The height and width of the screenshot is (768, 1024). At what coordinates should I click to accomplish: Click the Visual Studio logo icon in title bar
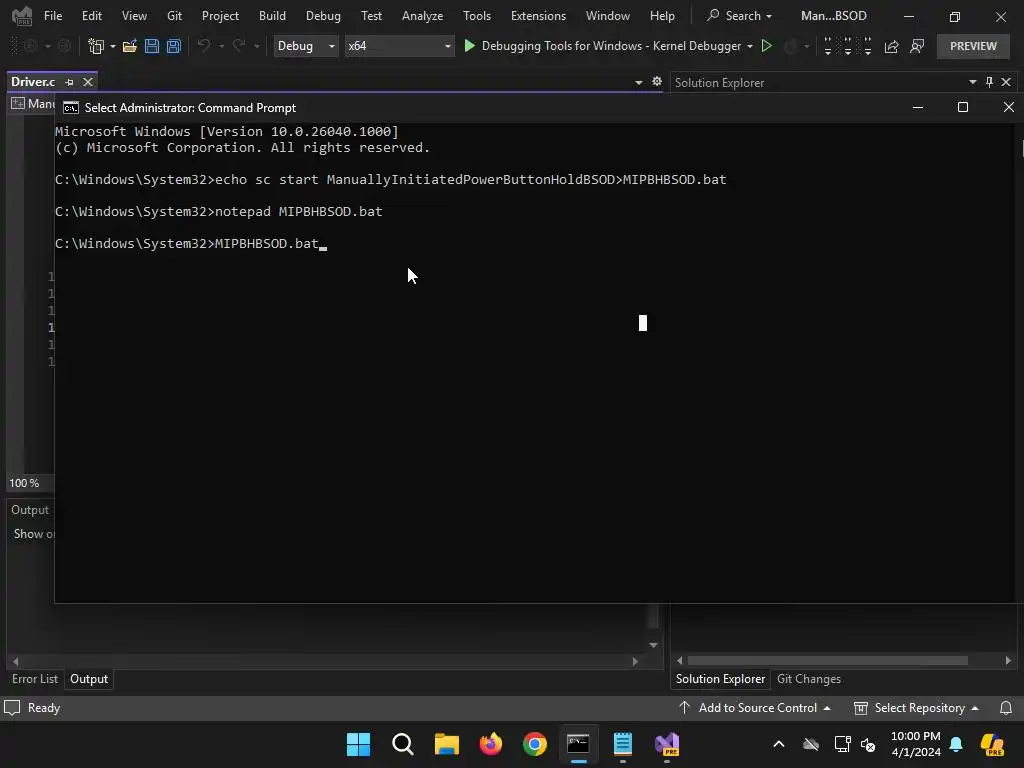click(x=22, y=16)
